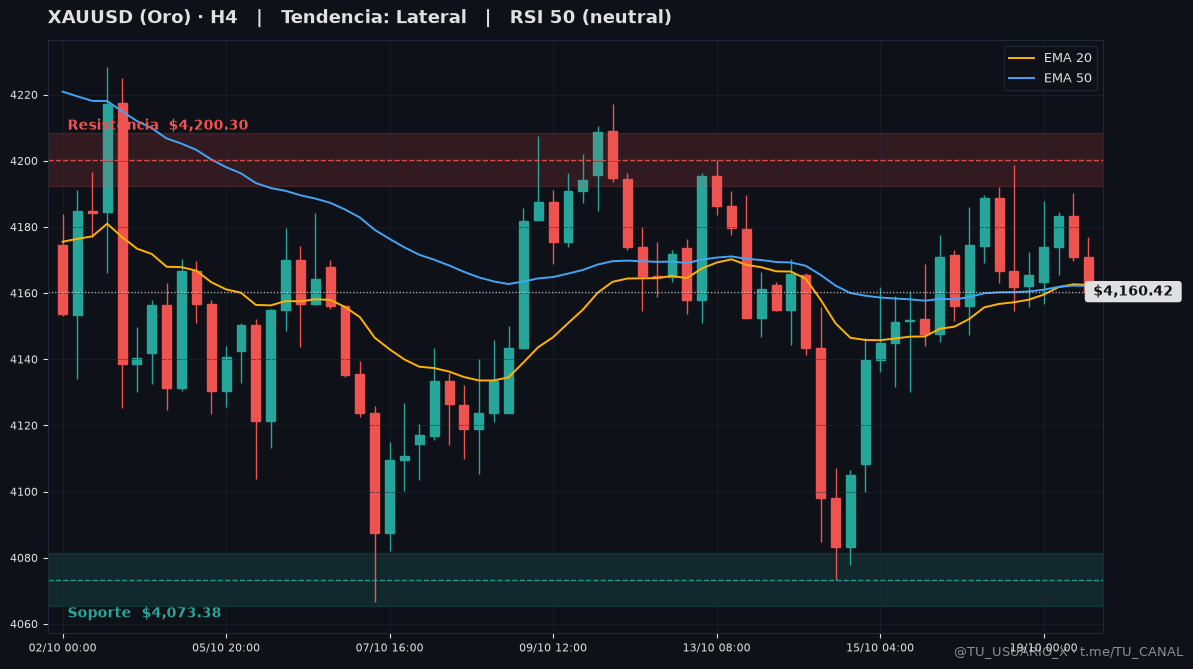Click the Resistencia $4,200.30 label

click(157, 125)
